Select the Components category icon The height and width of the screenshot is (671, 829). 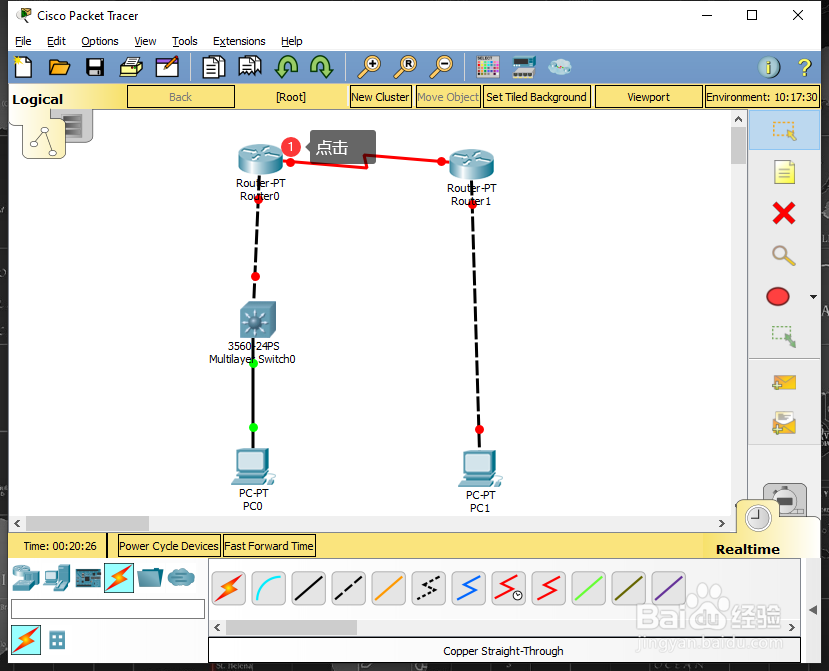click(x=88, y=578)
